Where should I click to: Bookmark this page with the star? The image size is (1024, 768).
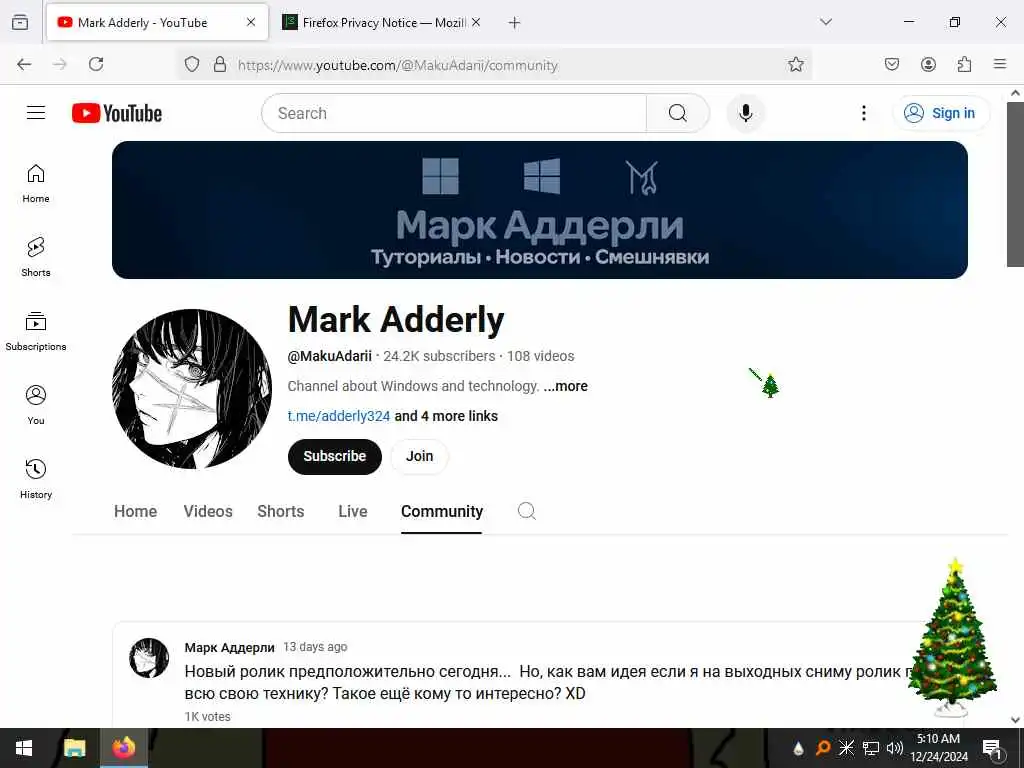795,64
